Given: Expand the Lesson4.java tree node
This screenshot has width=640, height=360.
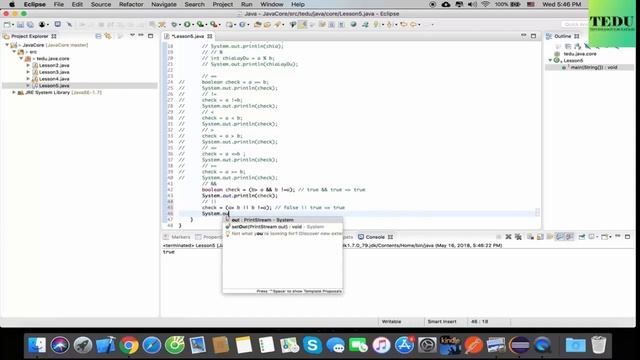Looking at the screenshot, I should click(28, 79).
